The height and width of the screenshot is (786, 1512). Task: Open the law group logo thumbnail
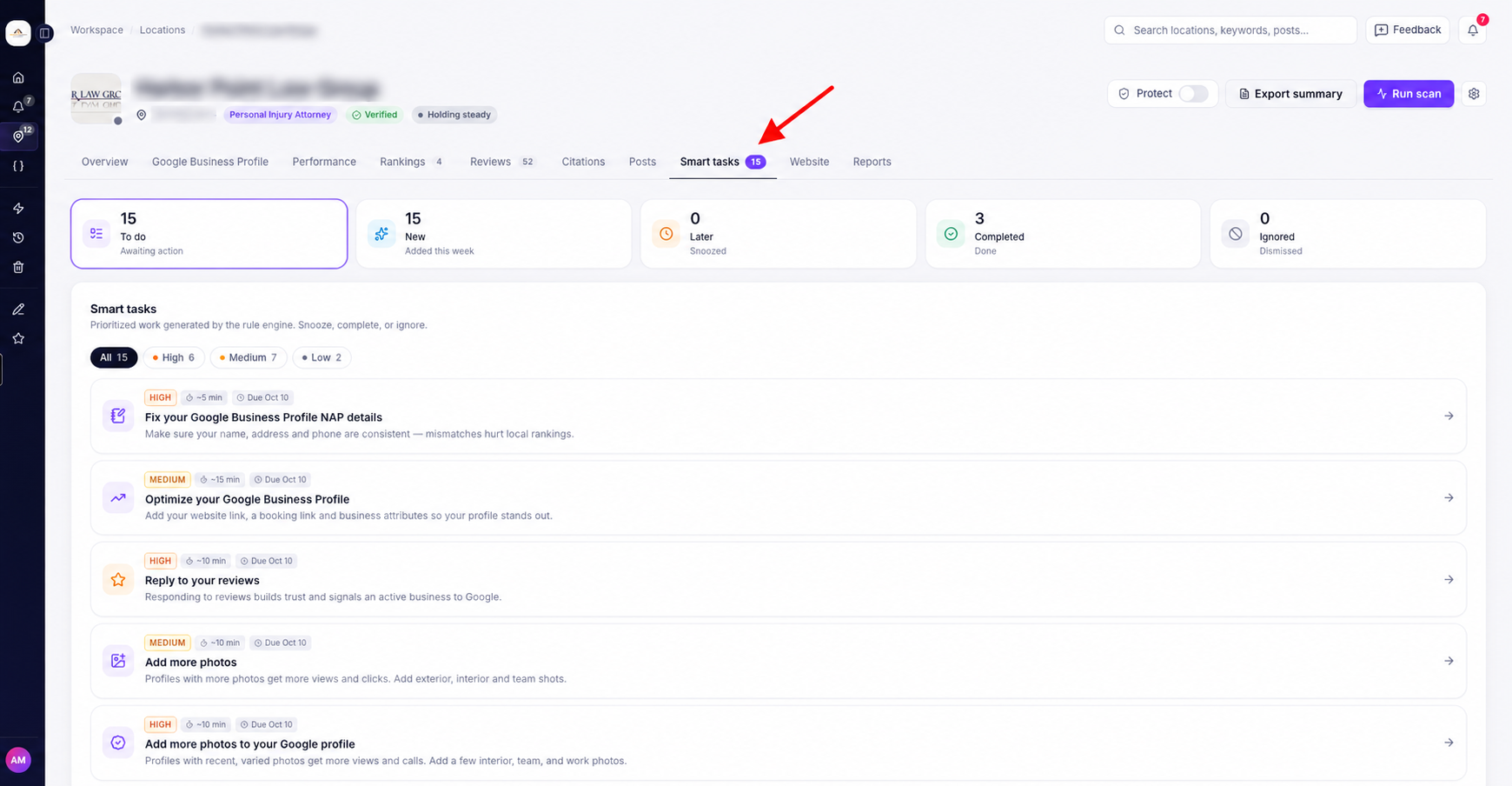tap(96, 98)
